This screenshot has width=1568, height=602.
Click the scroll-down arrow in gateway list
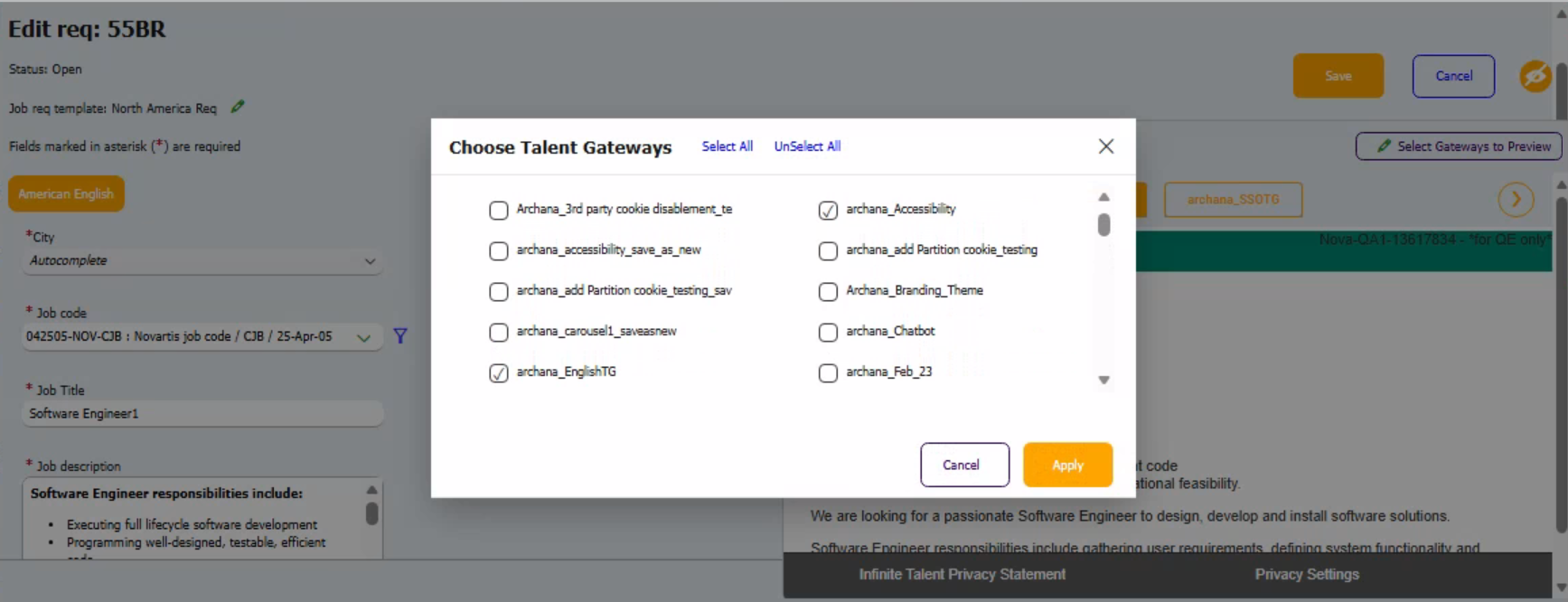[1103, 381]
